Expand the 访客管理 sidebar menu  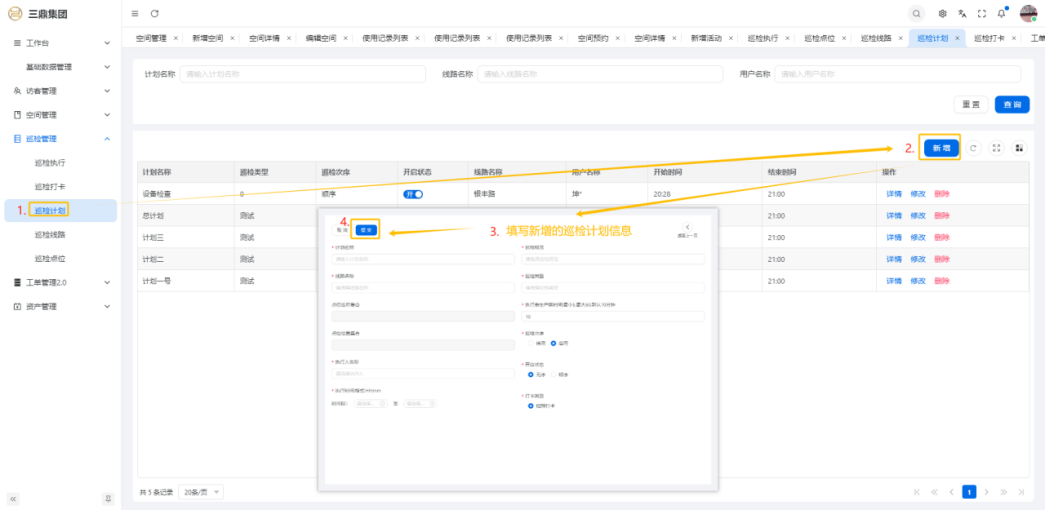[x=107, y=91]
